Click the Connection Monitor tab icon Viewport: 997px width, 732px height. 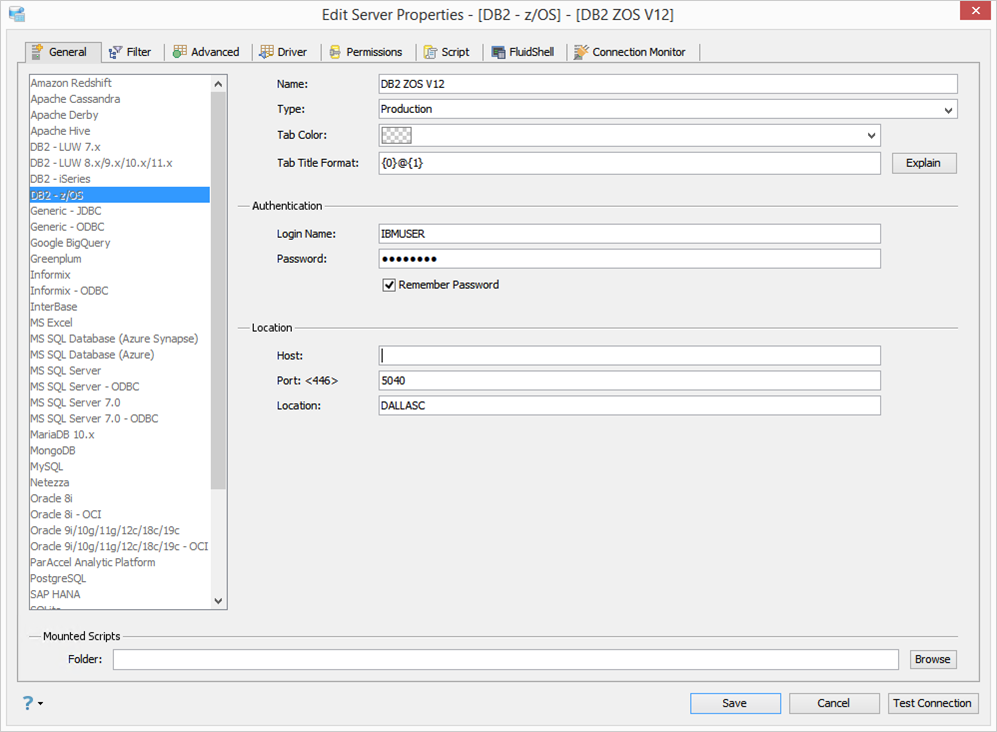click(581, 52)
